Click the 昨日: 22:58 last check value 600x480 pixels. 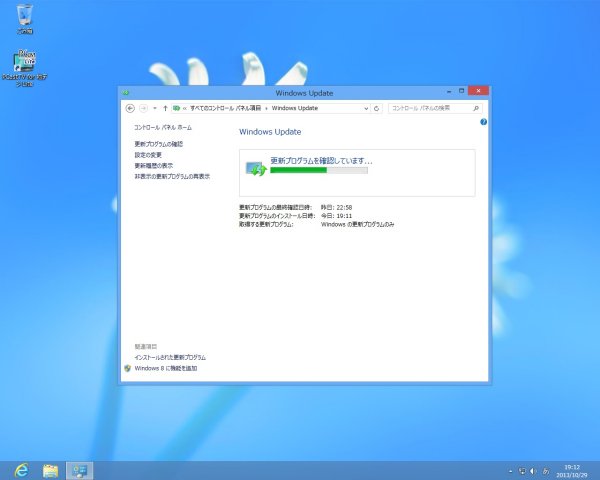click(x=336, y=207)
